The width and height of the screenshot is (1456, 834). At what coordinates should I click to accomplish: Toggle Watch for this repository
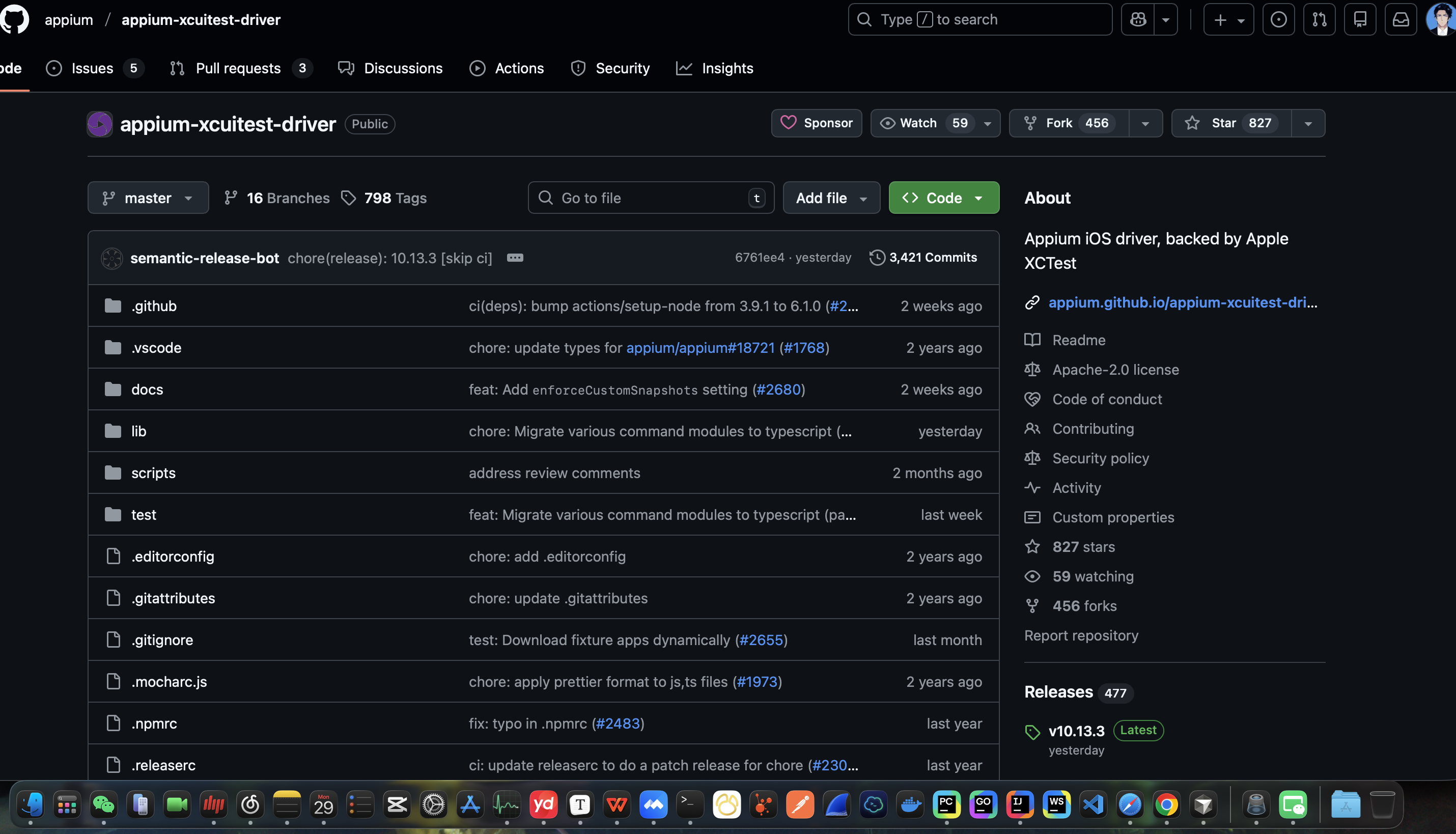(918, 123)
